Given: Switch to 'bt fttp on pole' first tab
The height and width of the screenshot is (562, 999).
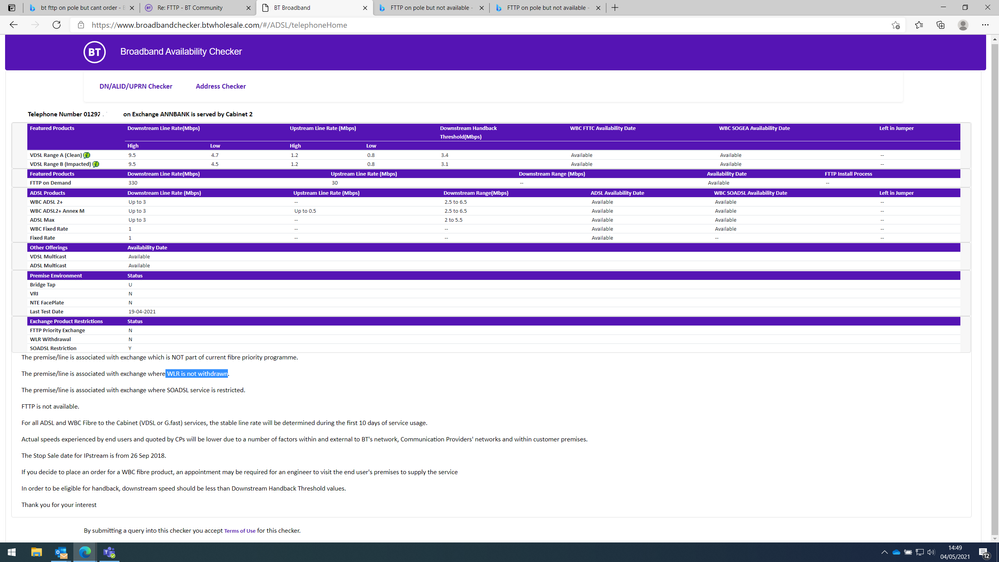Looking at the screenshot, I should point(66,8).
